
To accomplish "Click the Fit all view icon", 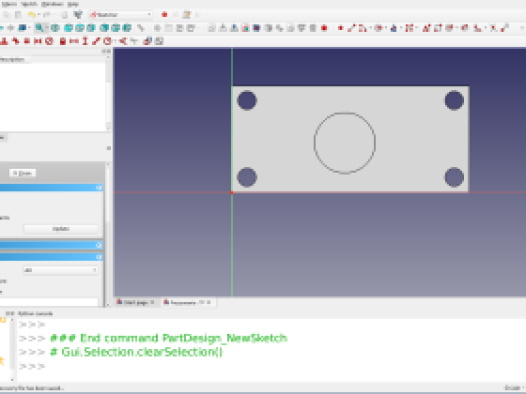I will tap(40, 28).
